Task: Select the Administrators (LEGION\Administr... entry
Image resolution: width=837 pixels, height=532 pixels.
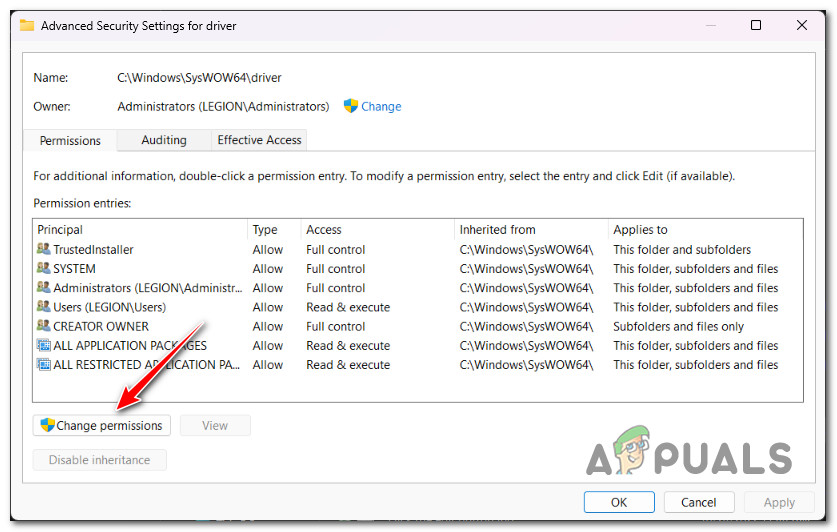Action: click(417, 288)
